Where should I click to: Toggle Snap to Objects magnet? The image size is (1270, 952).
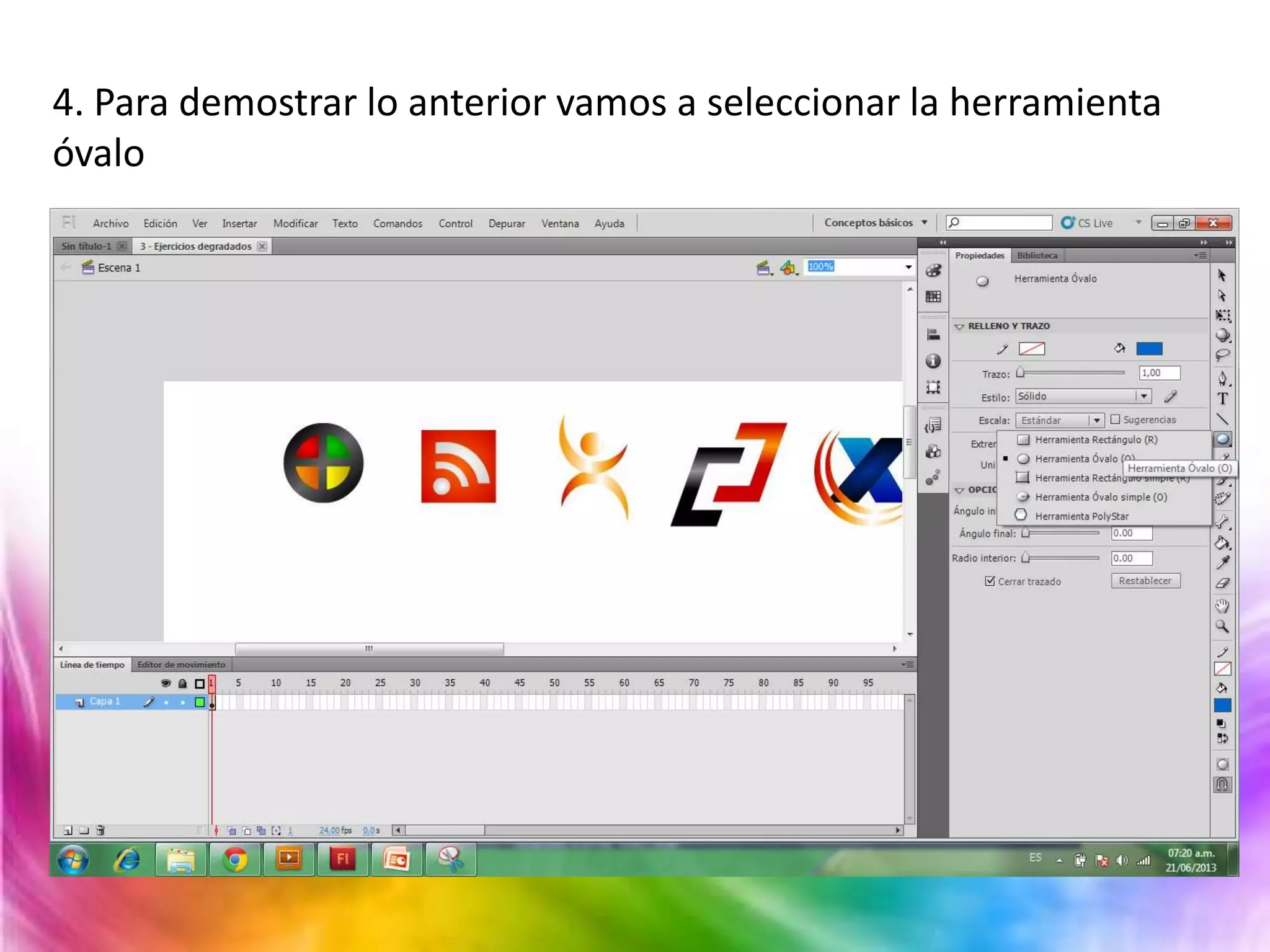coord(1222,785)
